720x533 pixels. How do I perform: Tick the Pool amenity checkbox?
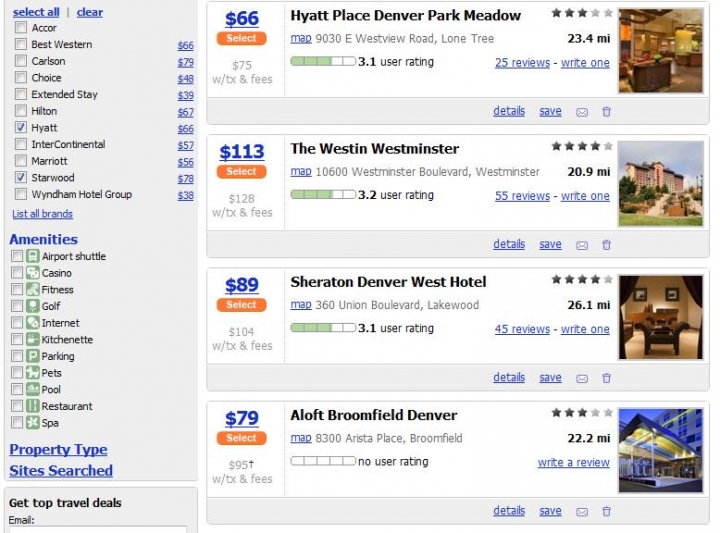point(17,389)
